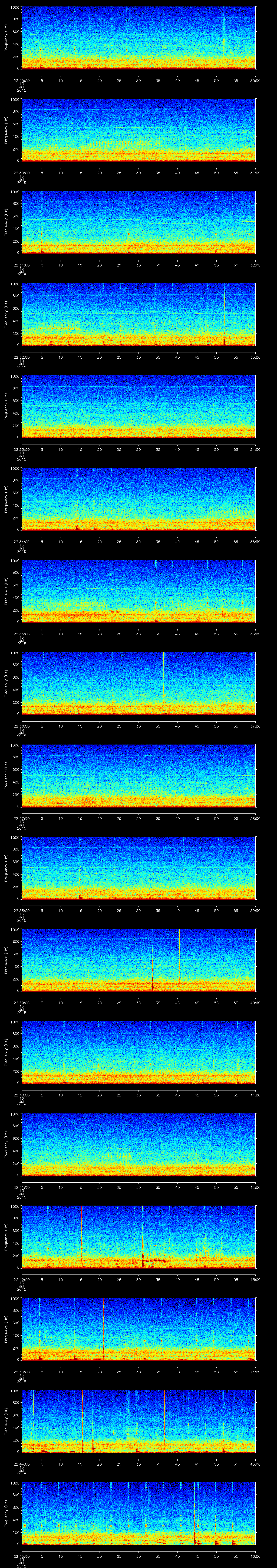The image size is (277, 1568).
Task: Select the spectrogram starting at 22:41:00
Action: (139, 1145)
